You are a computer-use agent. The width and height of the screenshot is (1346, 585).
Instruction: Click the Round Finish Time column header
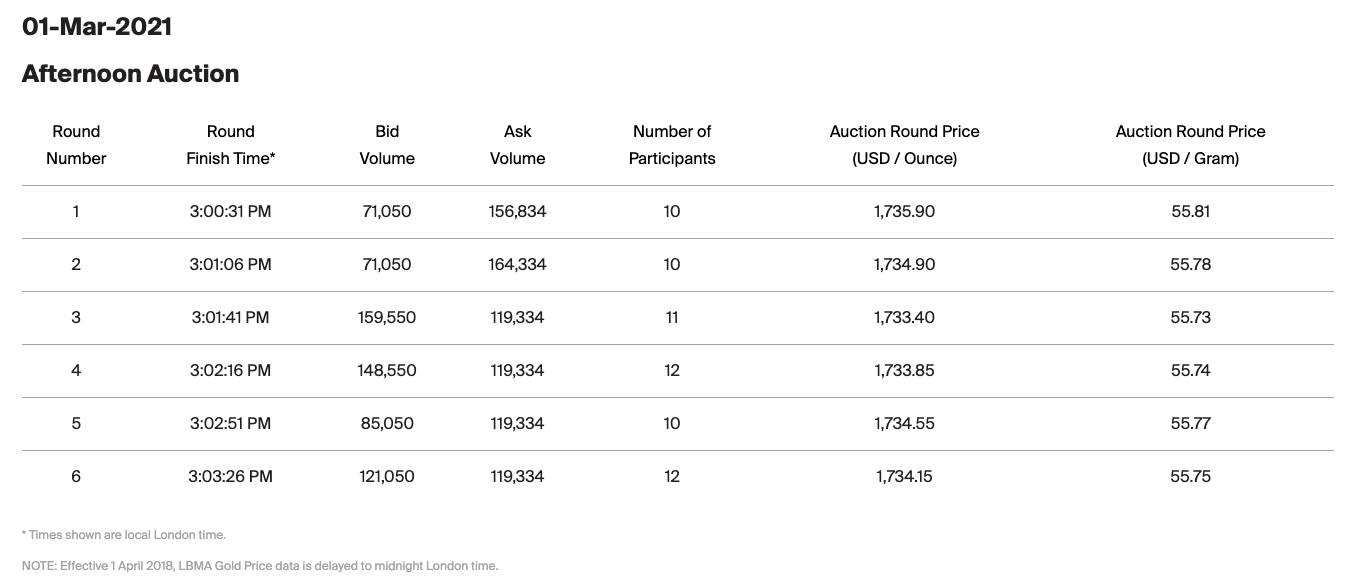click(x=230, y=145)
